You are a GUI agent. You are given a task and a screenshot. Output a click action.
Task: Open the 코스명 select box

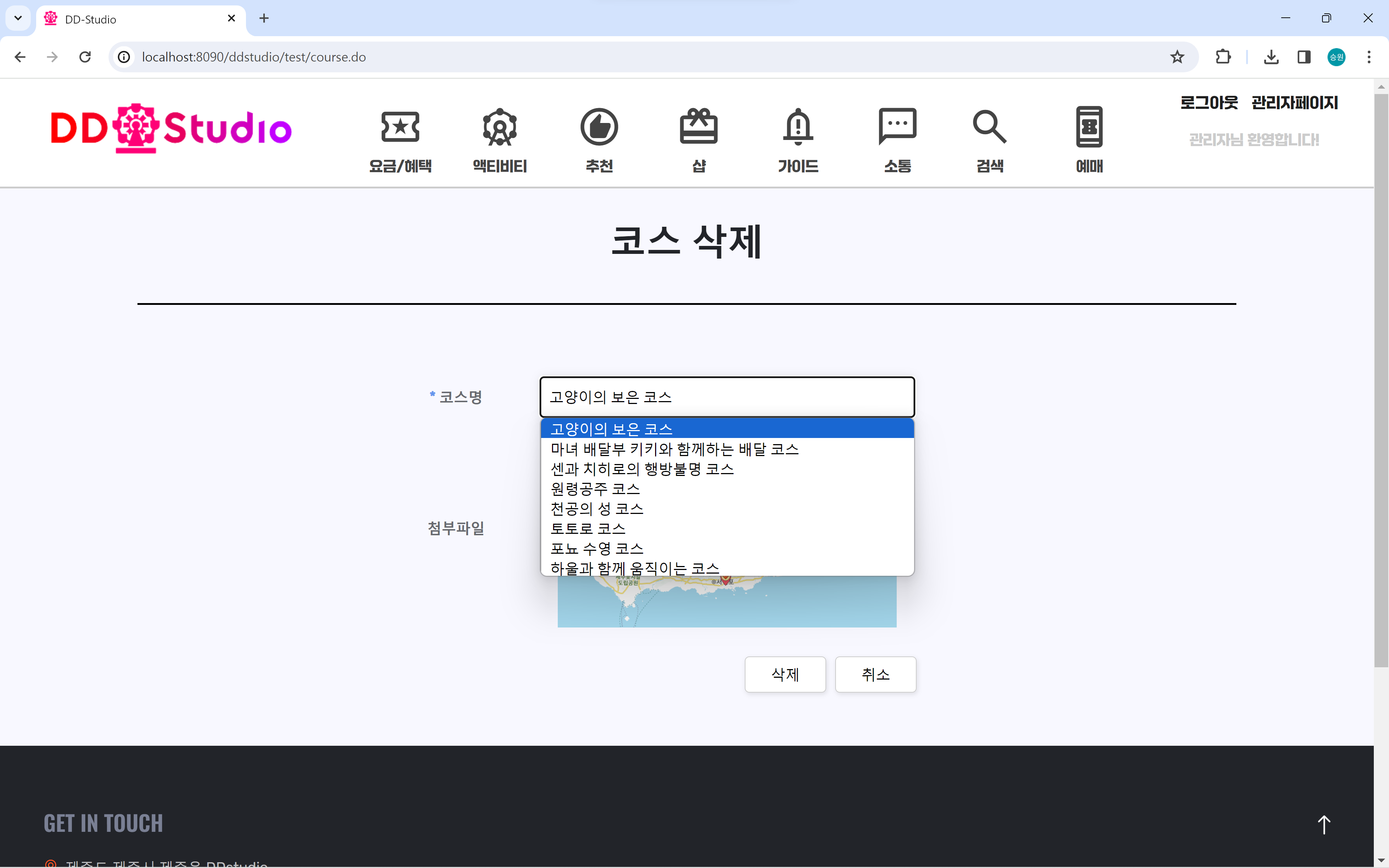(727, 397)
